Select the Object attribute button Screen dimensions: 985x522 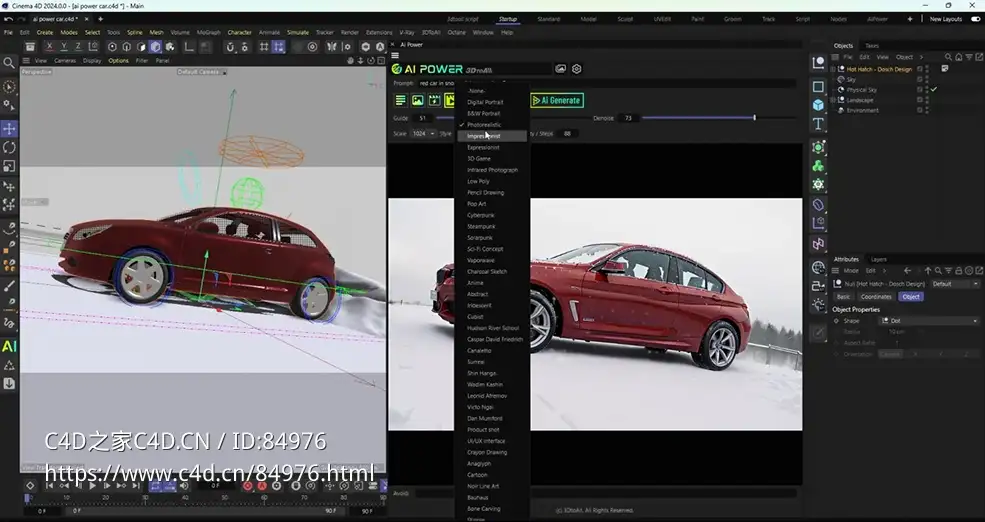point(910,296)
